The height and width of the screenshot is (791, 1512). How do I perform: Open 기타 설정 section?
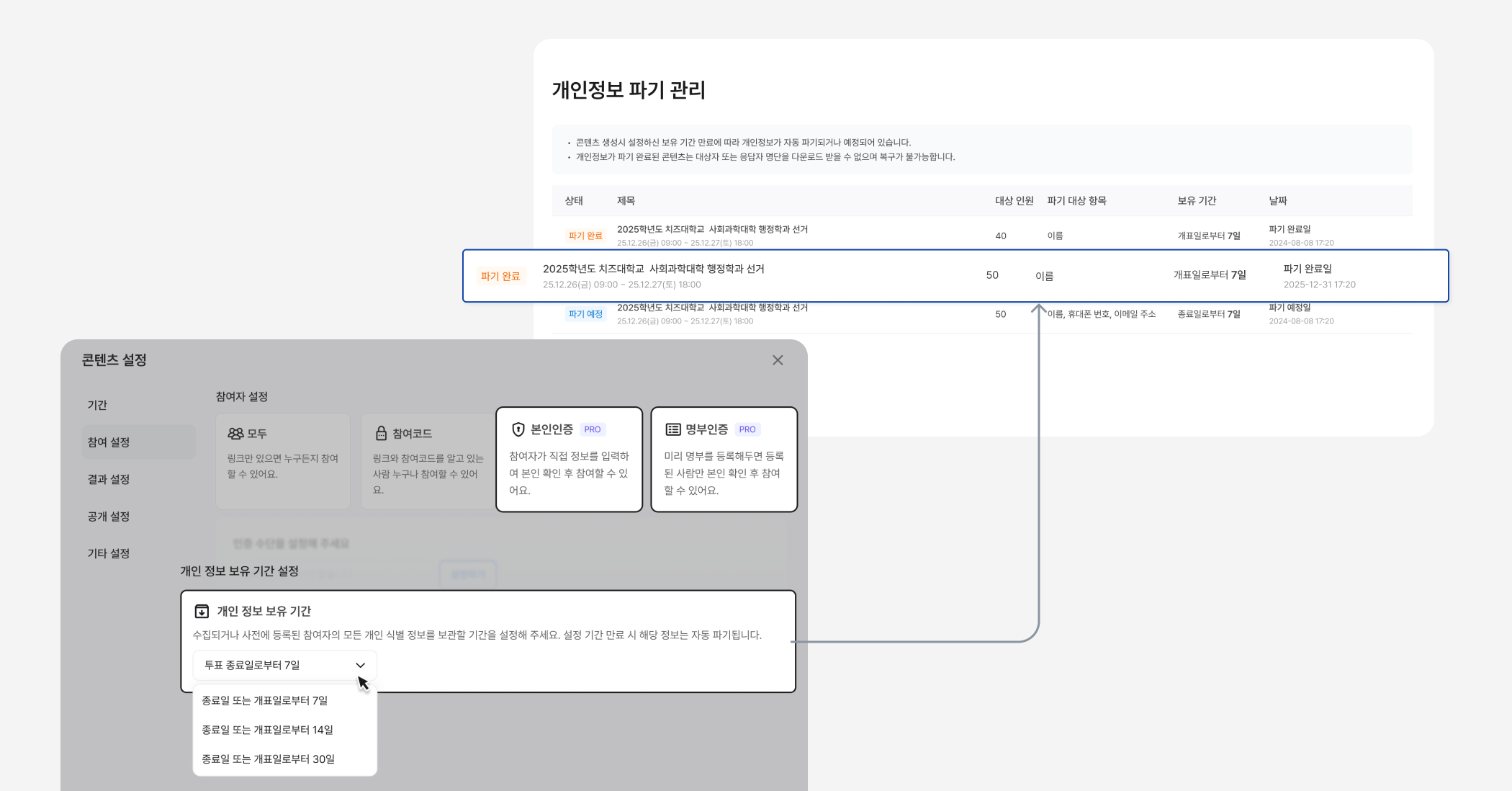click(109, 553)
